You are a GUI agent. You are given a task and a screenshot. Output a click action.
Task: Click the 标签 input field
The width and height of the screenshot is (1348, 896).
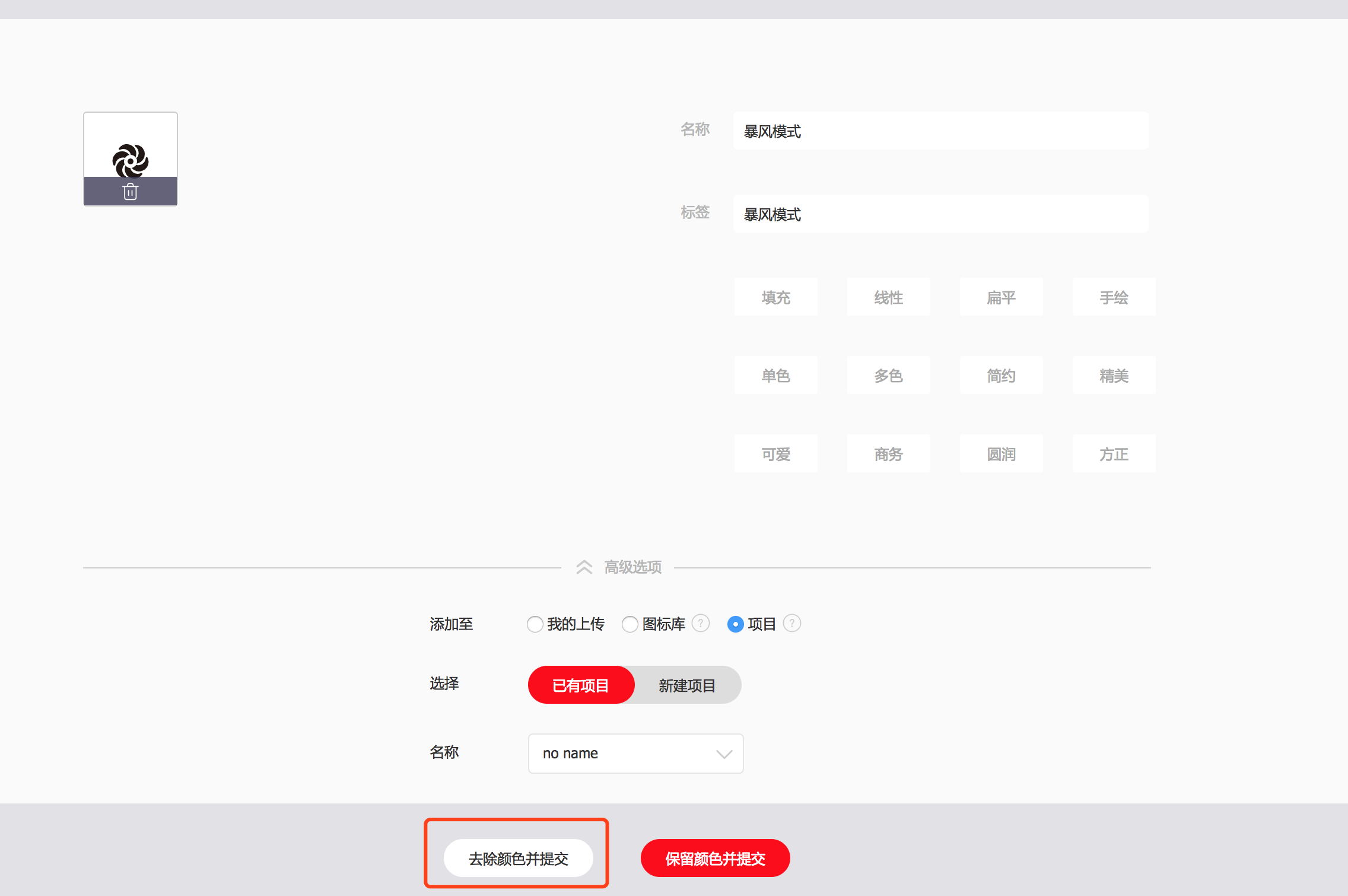(940, 214)
